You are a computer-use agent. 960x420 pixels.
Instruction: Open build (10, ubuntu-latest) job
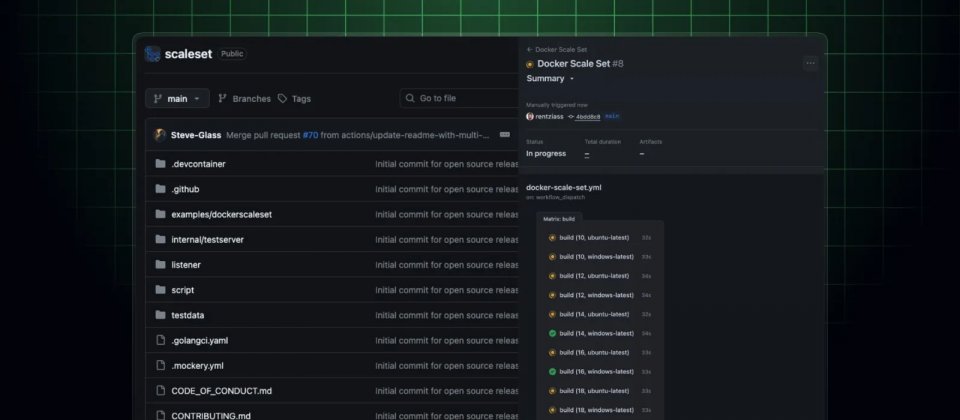596,238
